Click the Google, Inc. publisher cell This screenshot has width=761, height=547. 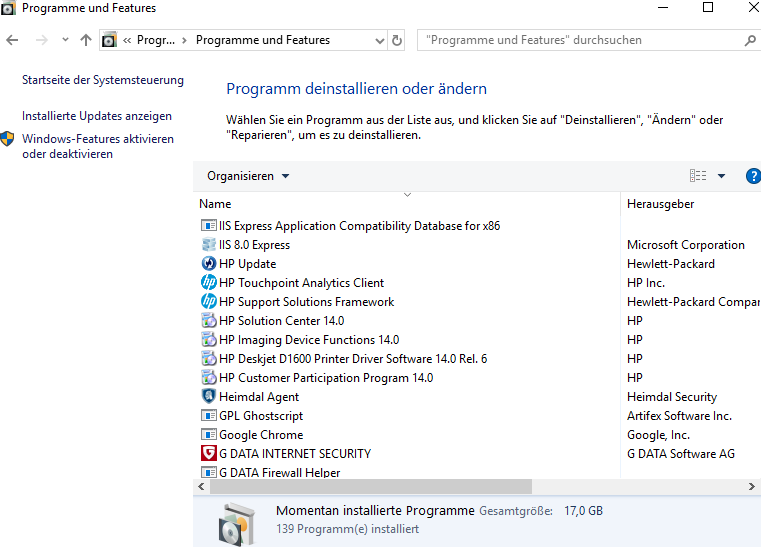pos(658,435)
